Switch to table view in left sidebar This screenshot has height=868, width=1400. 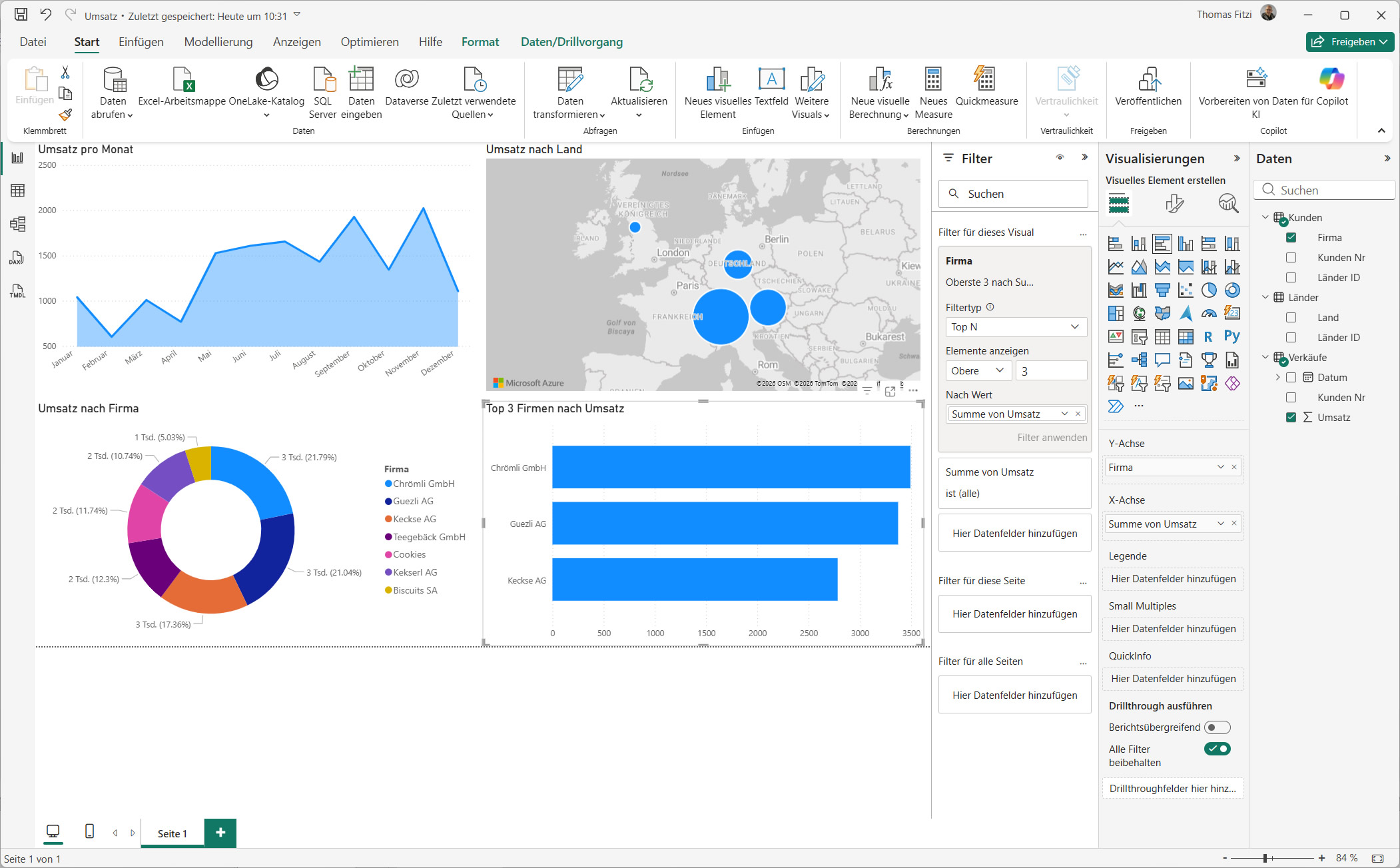click(17, 191)
